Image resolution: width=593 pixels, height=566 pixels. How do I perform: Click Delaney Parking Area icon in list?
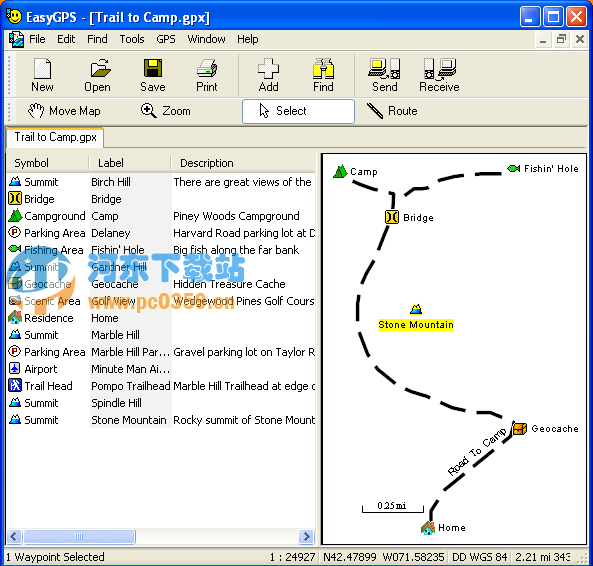14,232
